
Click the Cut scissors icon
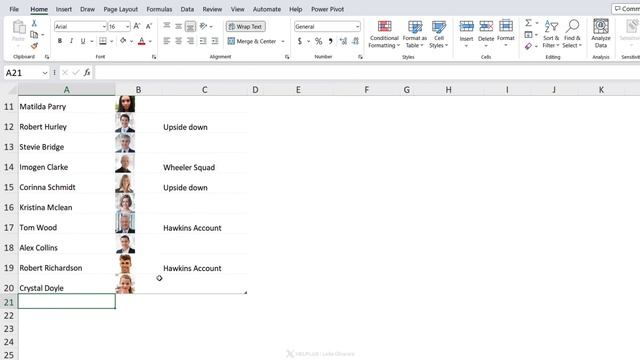(34, 24)
